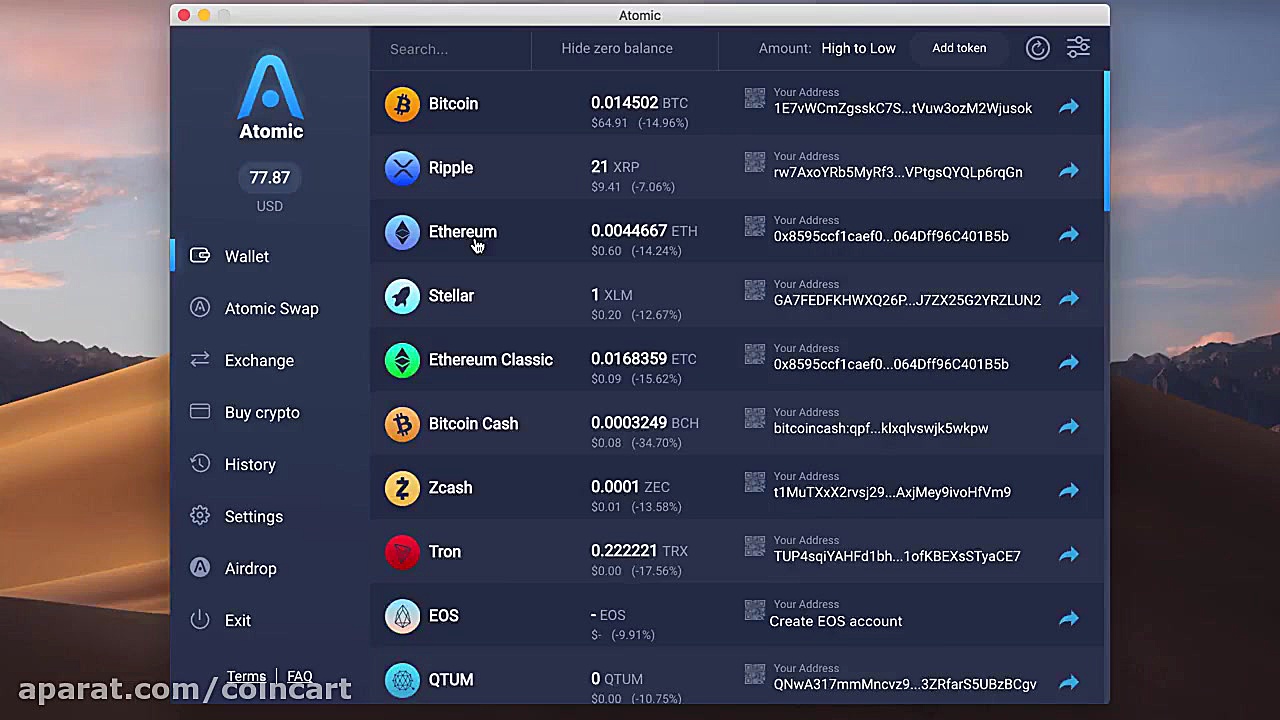Screen dimensions: 1280x720
Task: Open the Terms link
Action: 246,677
